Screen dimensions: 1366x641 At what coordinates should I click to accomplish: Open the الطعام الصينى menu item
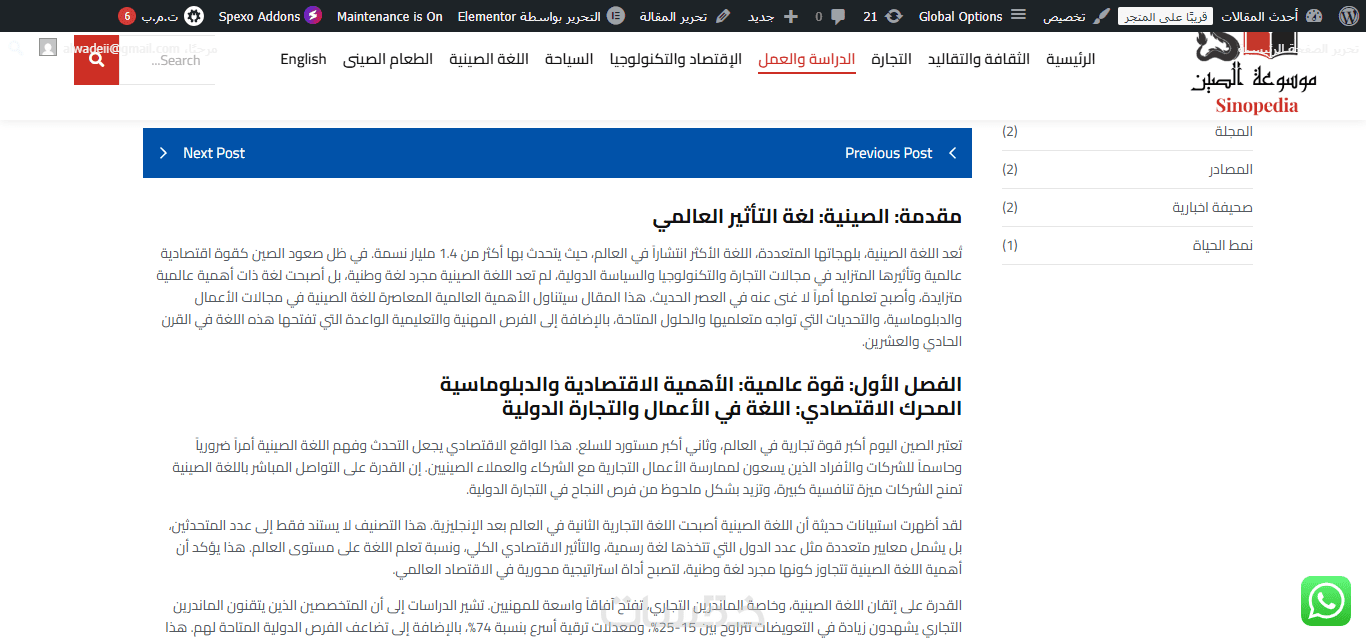tap(388, 59)
